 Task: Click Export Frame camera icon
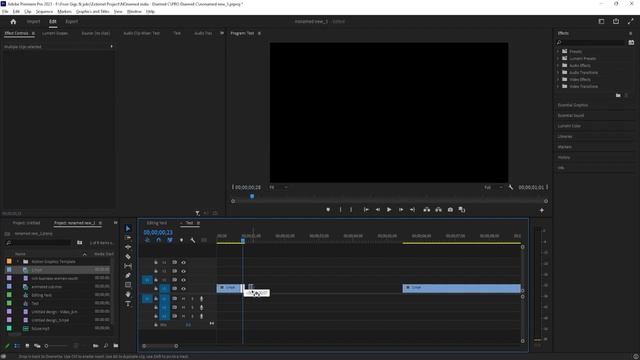point(450,210)
